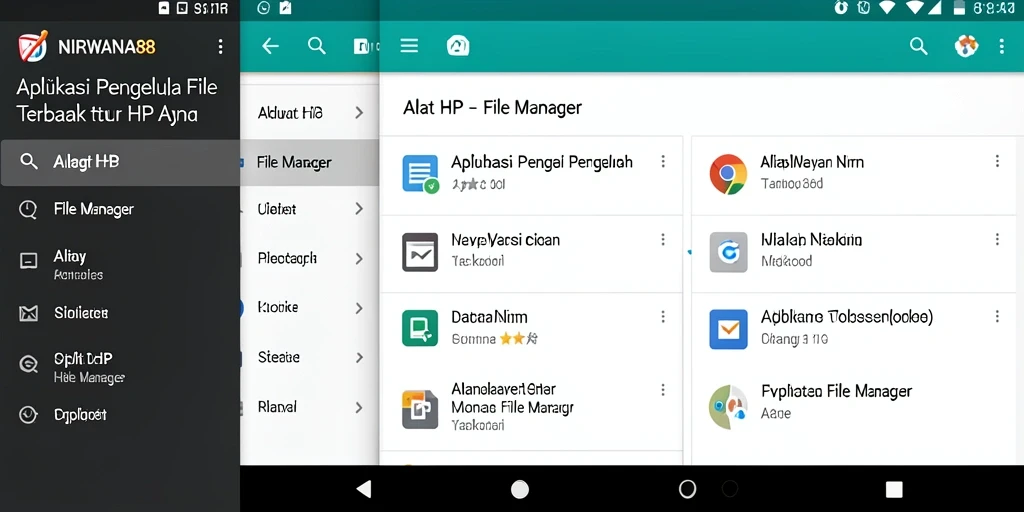The image size is (1024, 512).
Task: Select File Manager in dark sidebar
Action: click(120, 210)
